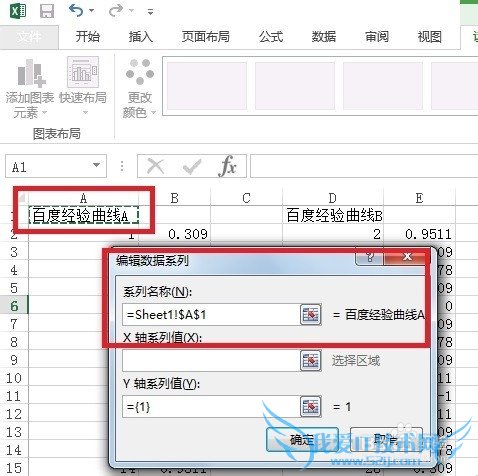
Task: Switch to the 数据 ribbon tab
Action: point(324,36)
